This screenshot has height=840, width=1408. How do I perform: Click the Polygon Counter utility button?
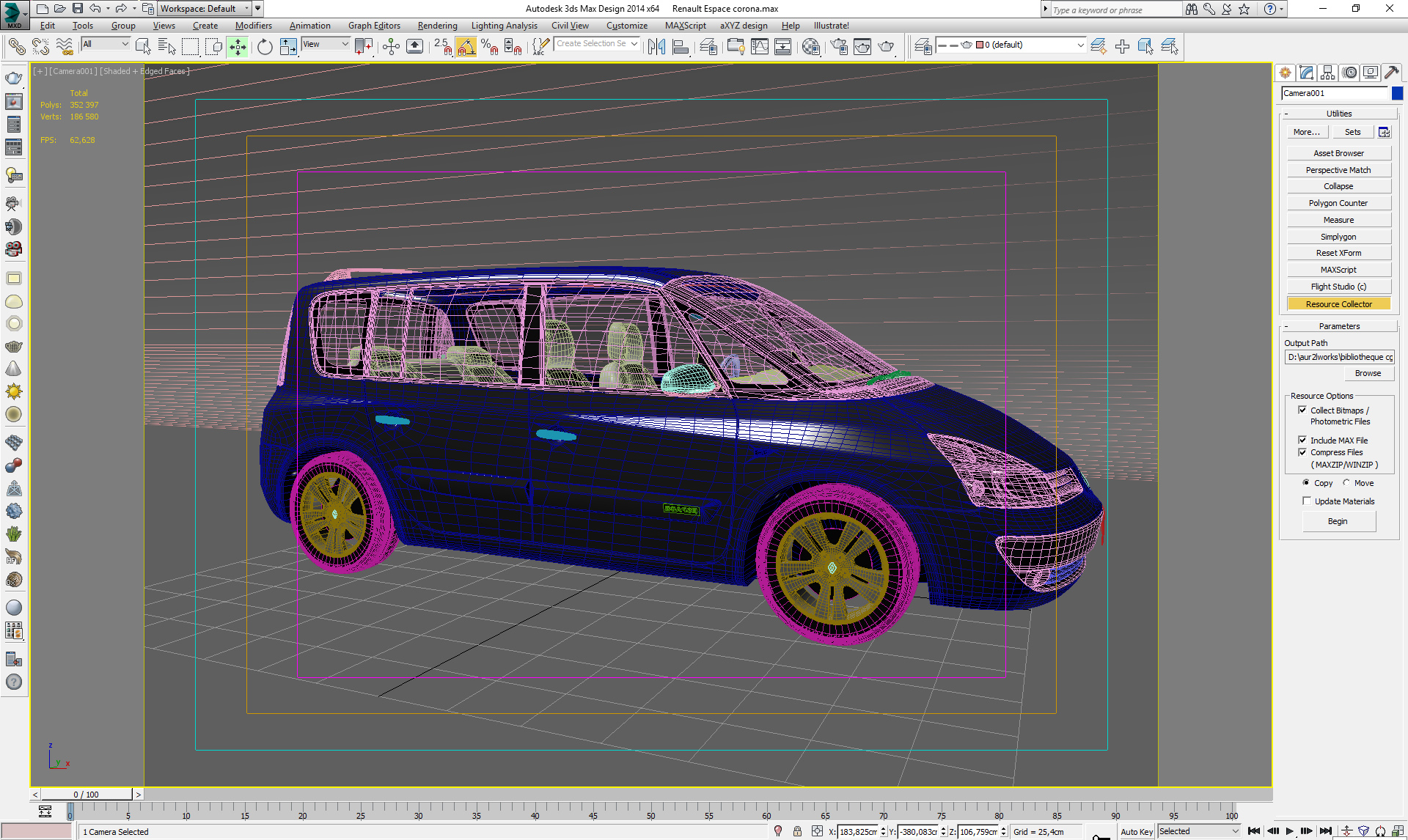point(1338,203)
